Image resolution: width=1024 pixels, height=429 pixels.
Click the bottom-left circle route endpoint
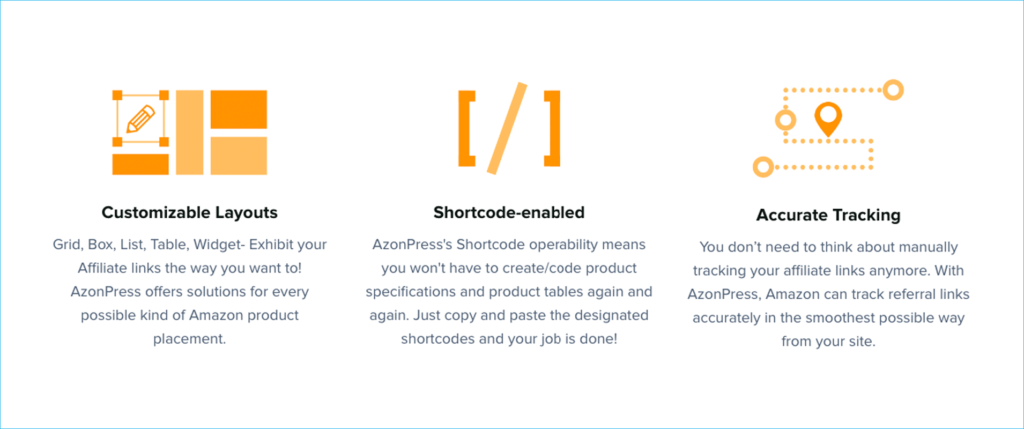762,167
